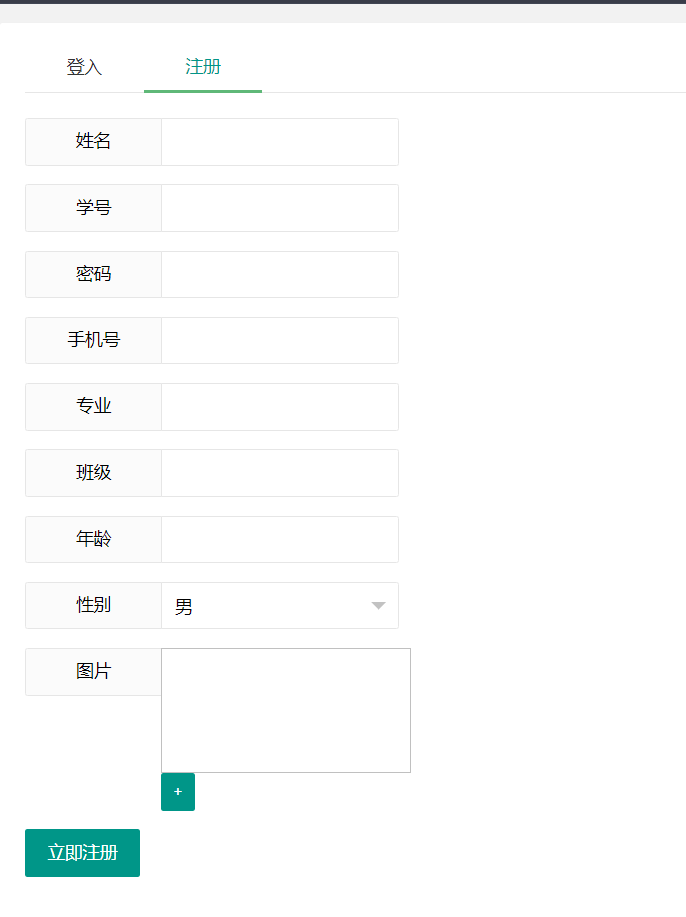Image resolution: width=686 pixels, height=917 pixels.
Task: Click the 专业 major input field
Action: (279, 406)
